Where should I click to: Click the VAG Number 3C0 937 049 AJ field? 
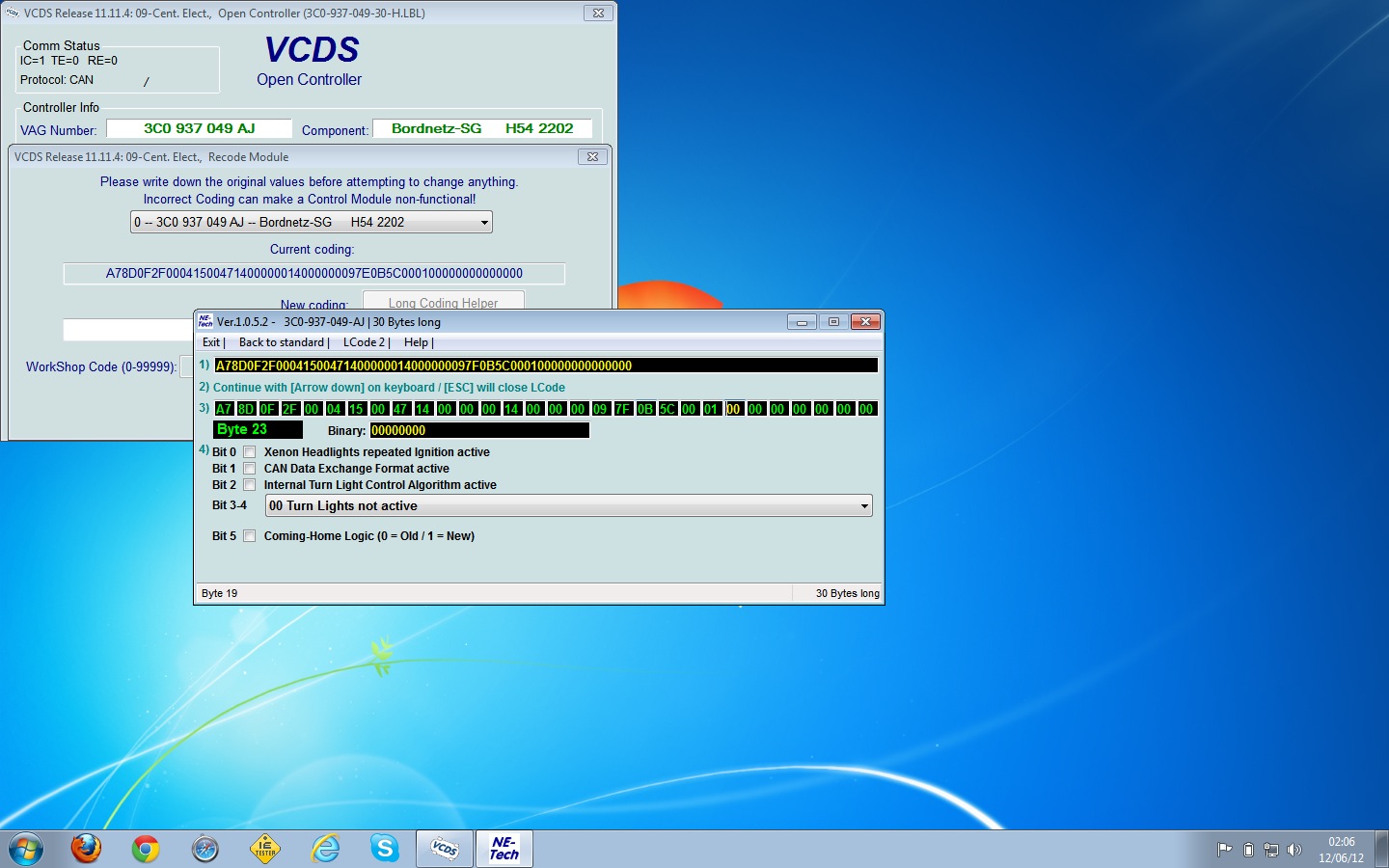point(199,128)
